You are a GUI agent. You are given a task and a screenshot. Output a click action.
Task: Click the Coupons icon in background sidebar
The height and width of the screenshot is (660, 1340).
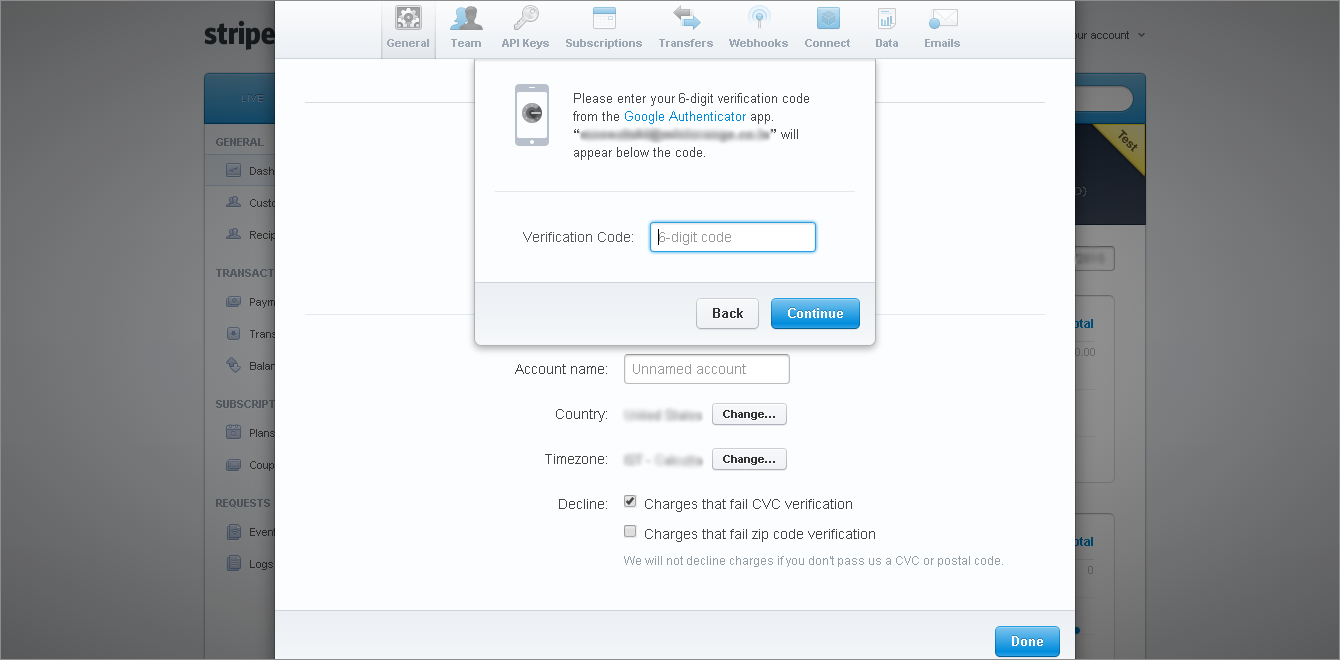coord(233,465)
